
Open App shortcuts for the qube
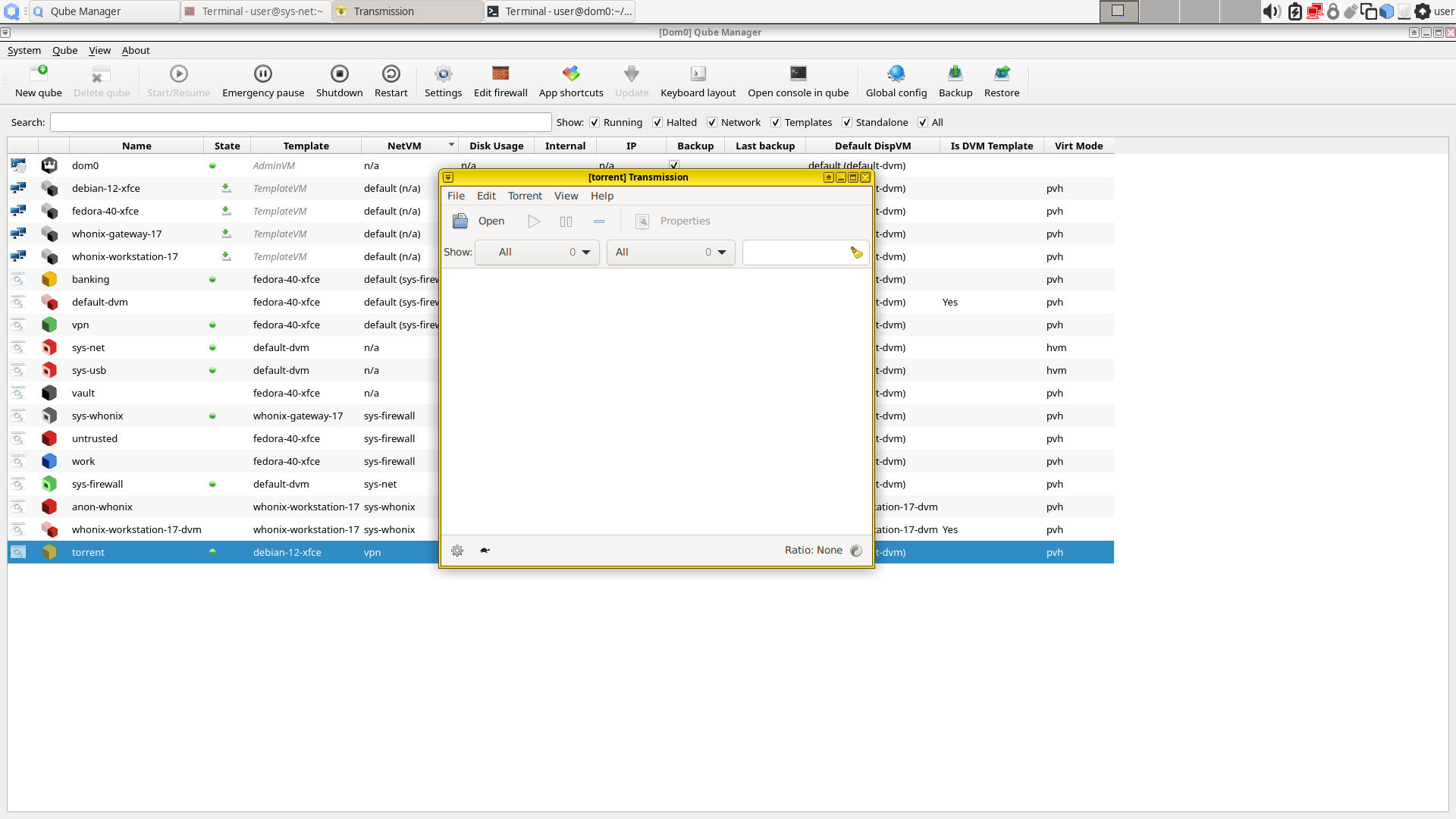[x=571, y=74]
